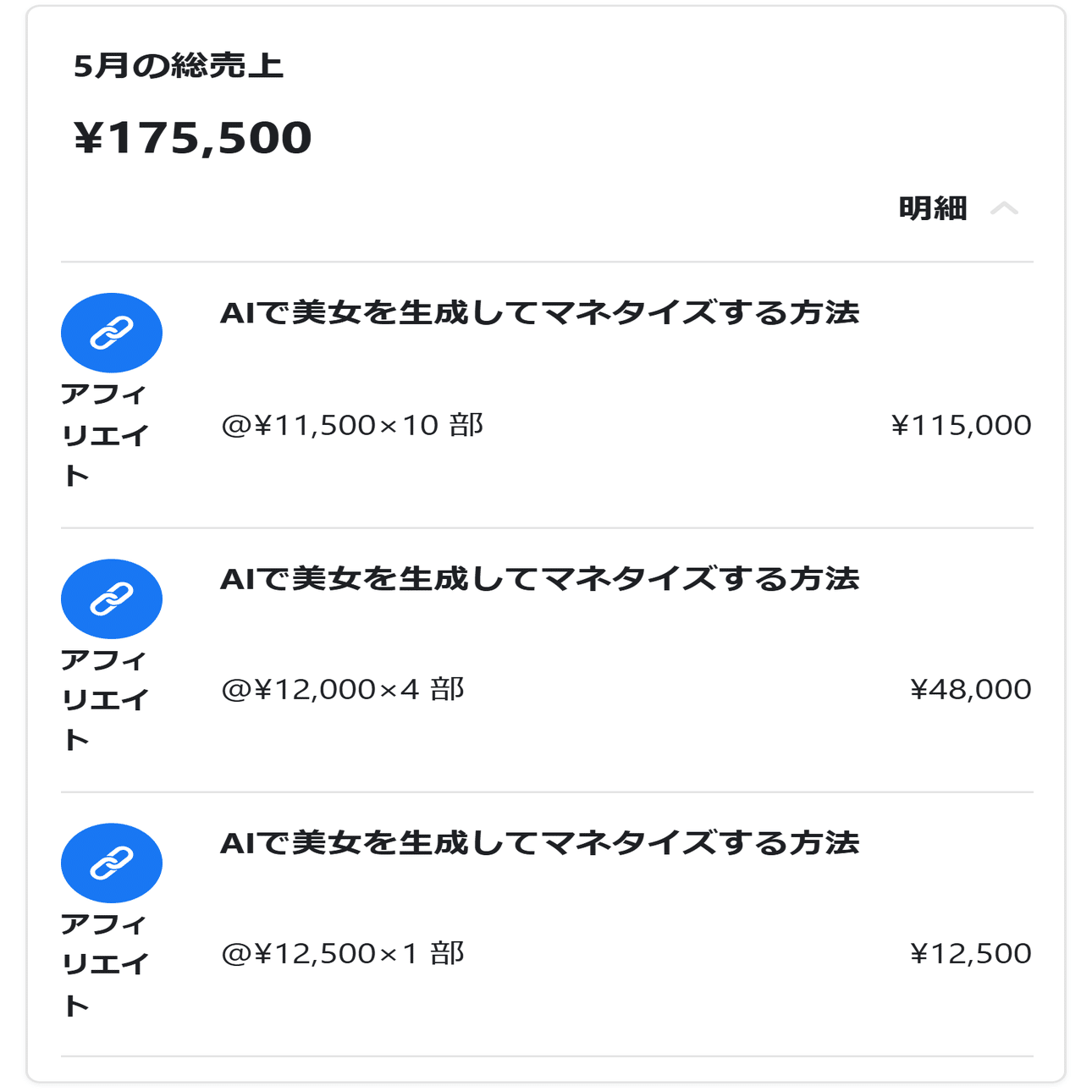Image resolution: width=1092 pixels, height=1092 pixels.
Task: Open the article title above @¥11,500×10 部
Action: pyautogui.click(x=539, y=313)
